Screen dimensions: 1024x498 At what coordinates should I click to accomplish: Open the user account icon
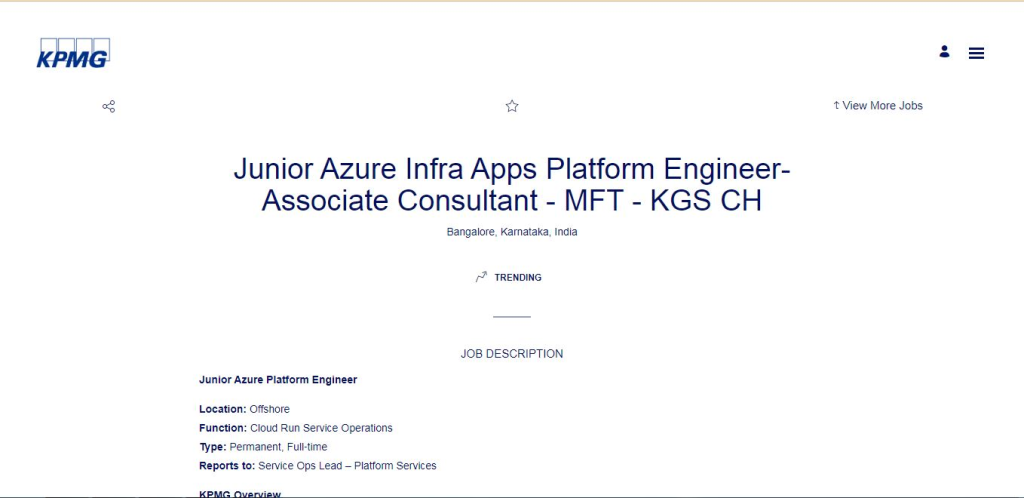944,52
